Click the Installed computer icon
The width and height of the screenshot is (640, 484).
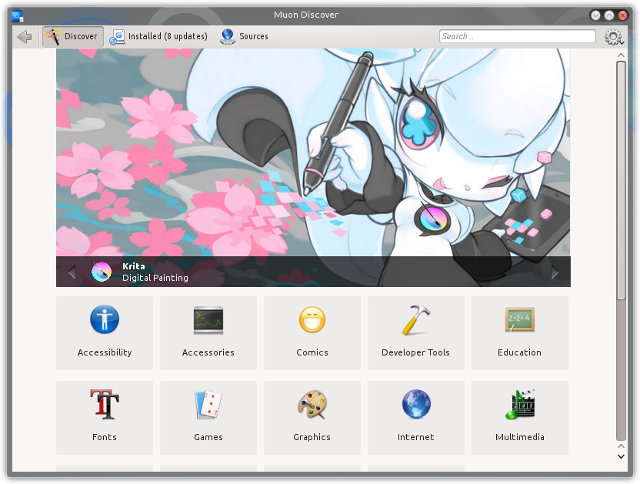117,37
